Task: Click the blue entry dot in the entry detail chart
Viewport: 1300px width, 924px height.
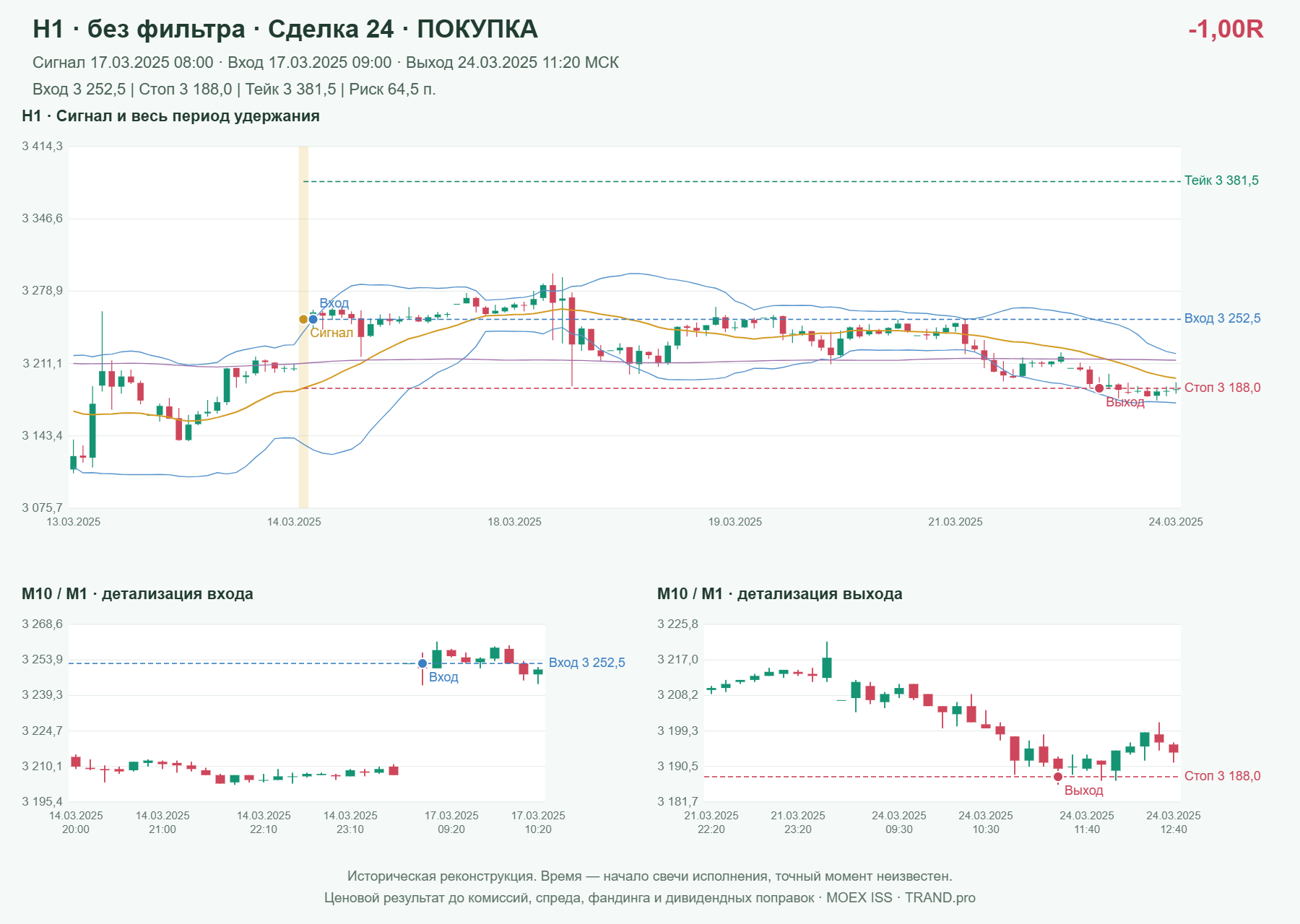Action: pos(422,663)
